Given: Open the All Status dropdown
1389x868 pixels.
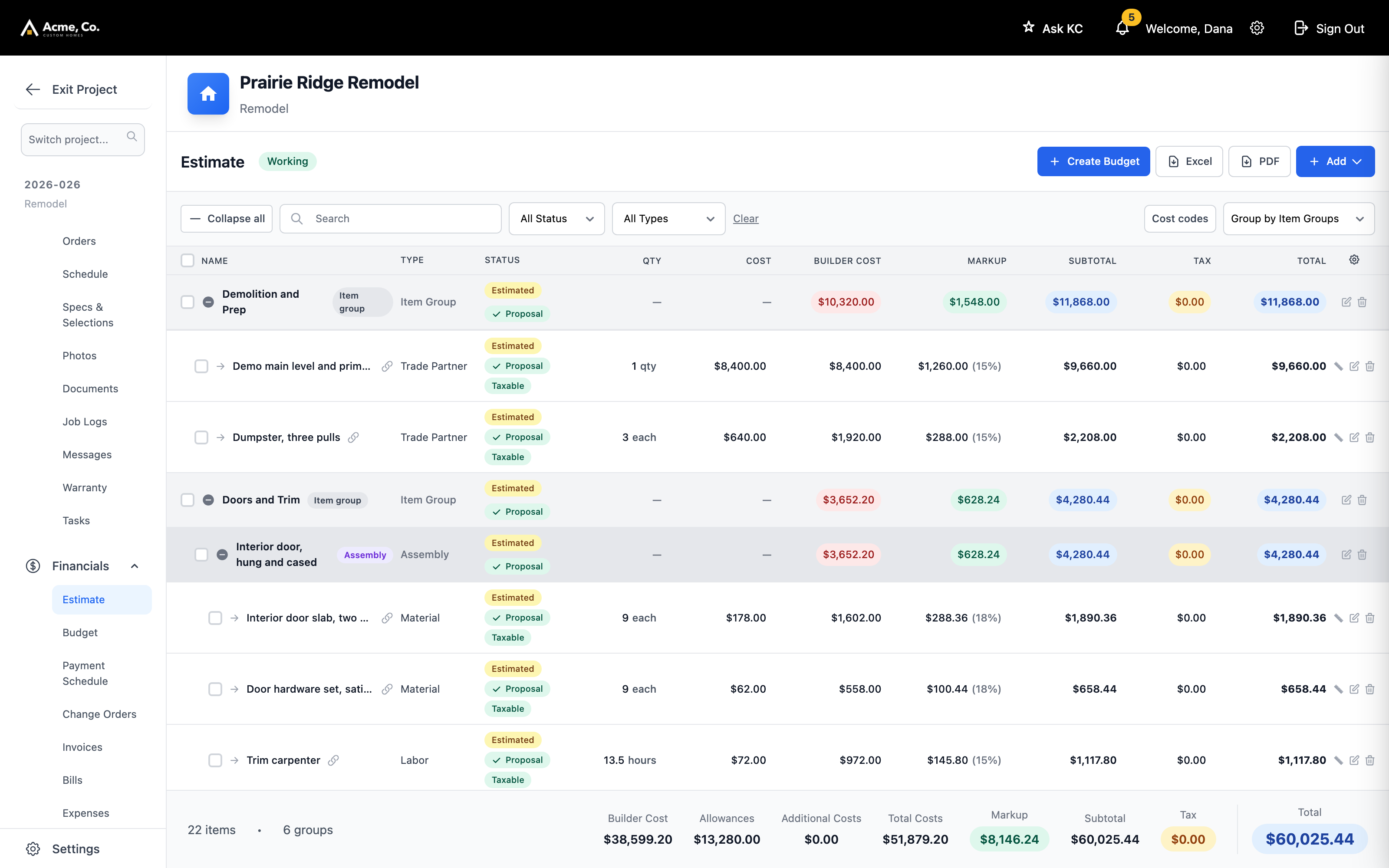Looking at the screenshot, I should click(556, 219).
